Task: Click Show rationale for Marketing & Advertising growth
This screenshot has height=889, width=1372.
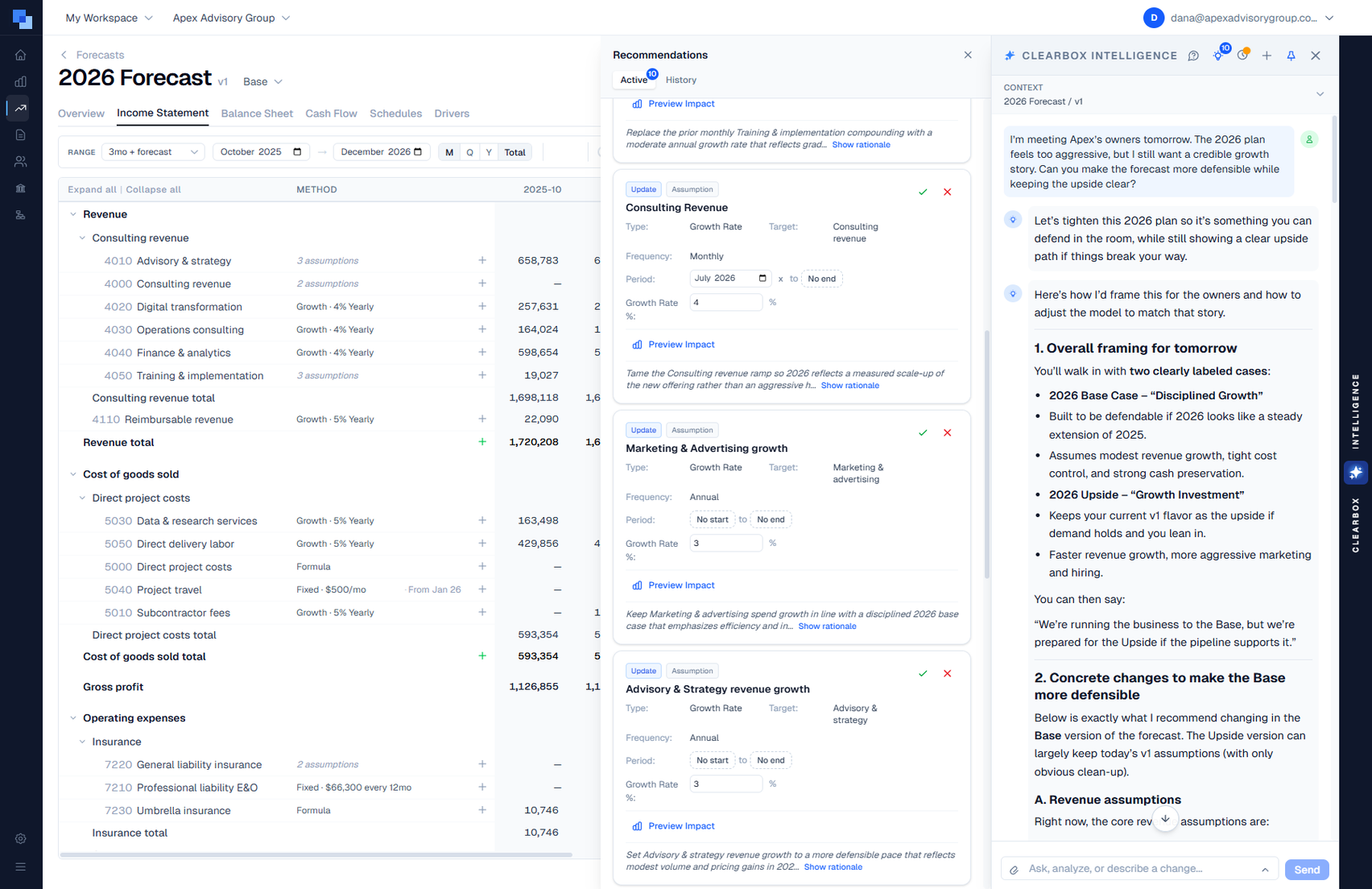Action: (x=827, y=626)
